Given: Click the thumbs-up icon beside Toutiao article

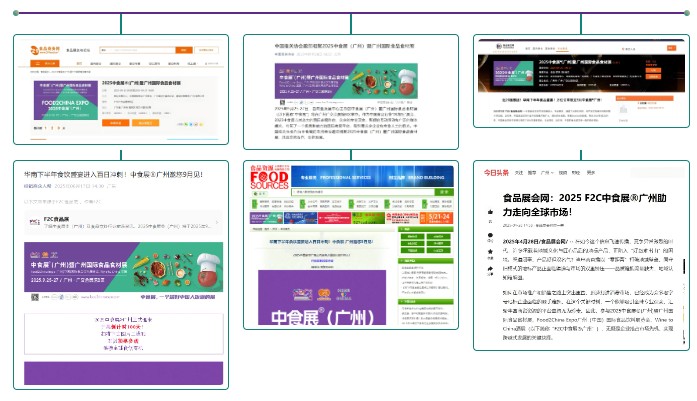Looking at the screenshot, I should coord(490,213).
